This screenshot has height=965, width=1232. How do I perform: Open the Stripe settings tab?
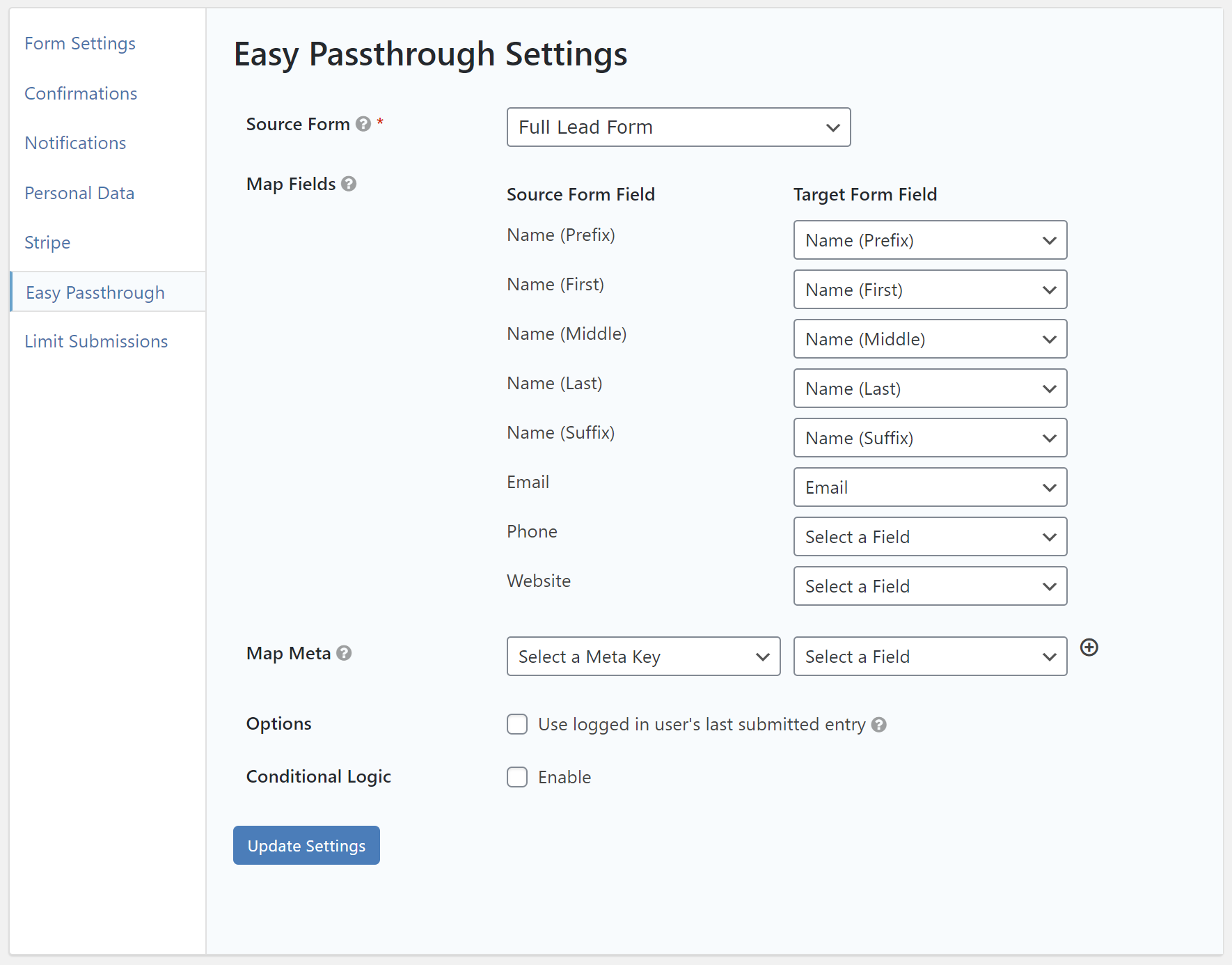tap(47, 242)
